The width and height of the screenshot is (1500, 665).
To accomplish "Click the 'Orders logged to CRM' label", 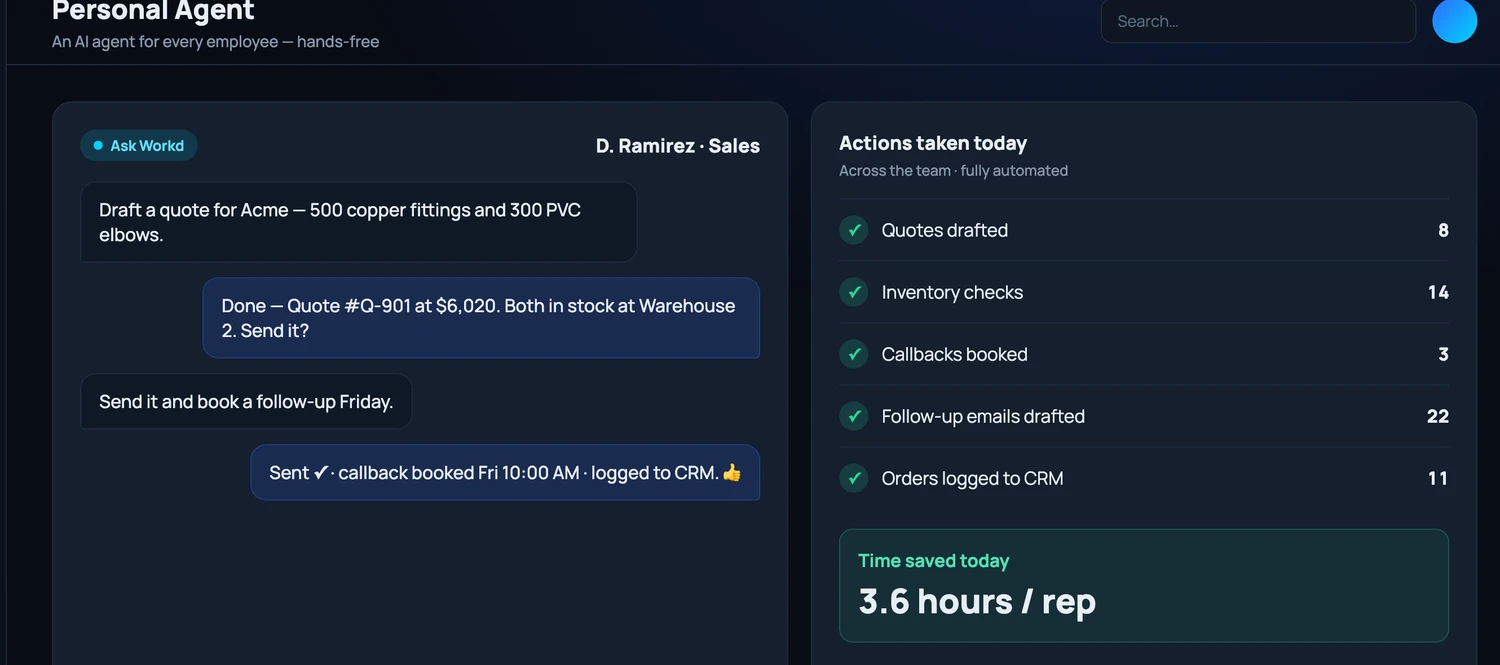I will tap(972, 478).
